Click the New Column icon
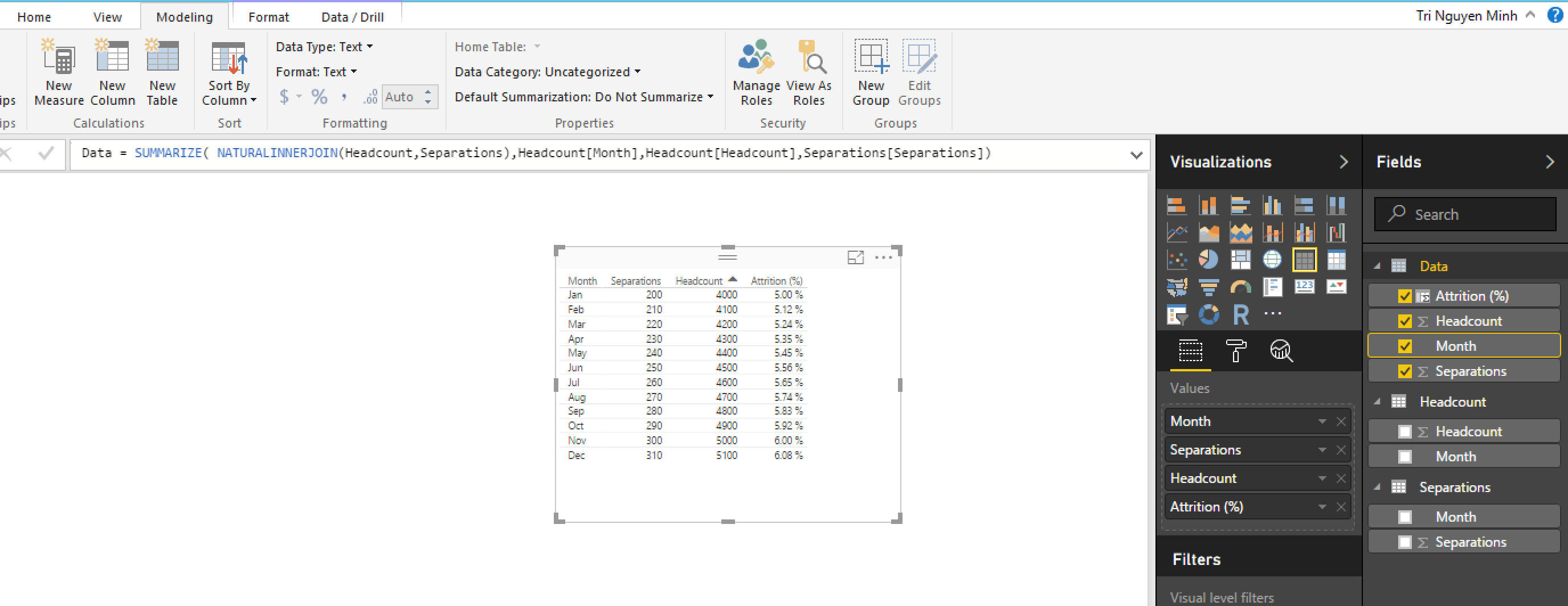The image size is (1568, 606). [112, 56]
